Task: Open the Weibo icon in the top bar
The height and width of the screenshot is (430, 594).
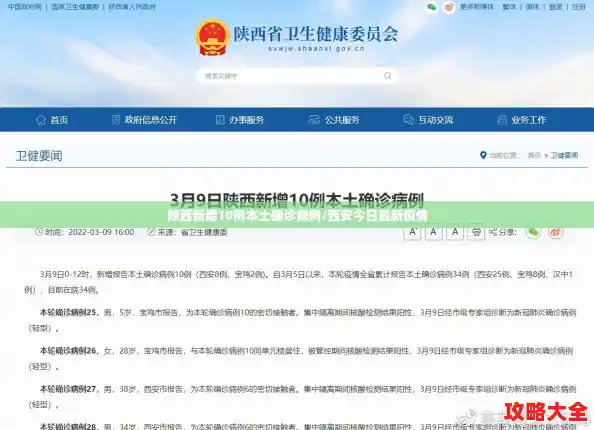Action: tap(449, 7)
